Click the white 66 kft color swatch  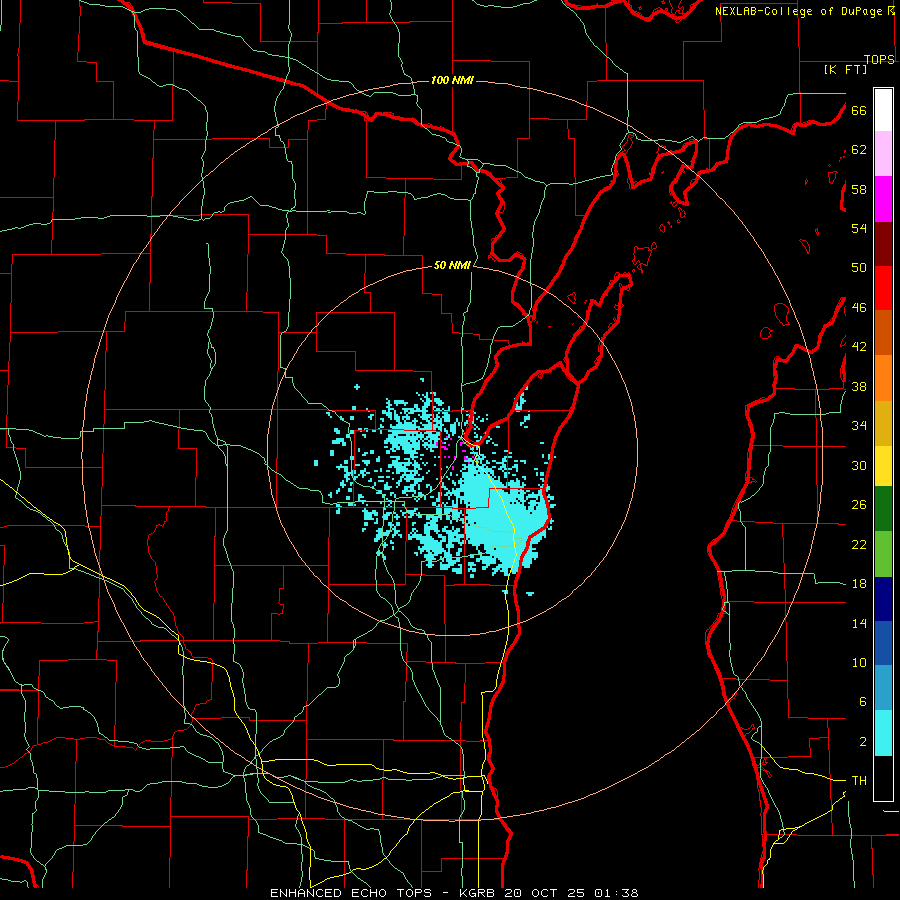(x=883, y=110)
